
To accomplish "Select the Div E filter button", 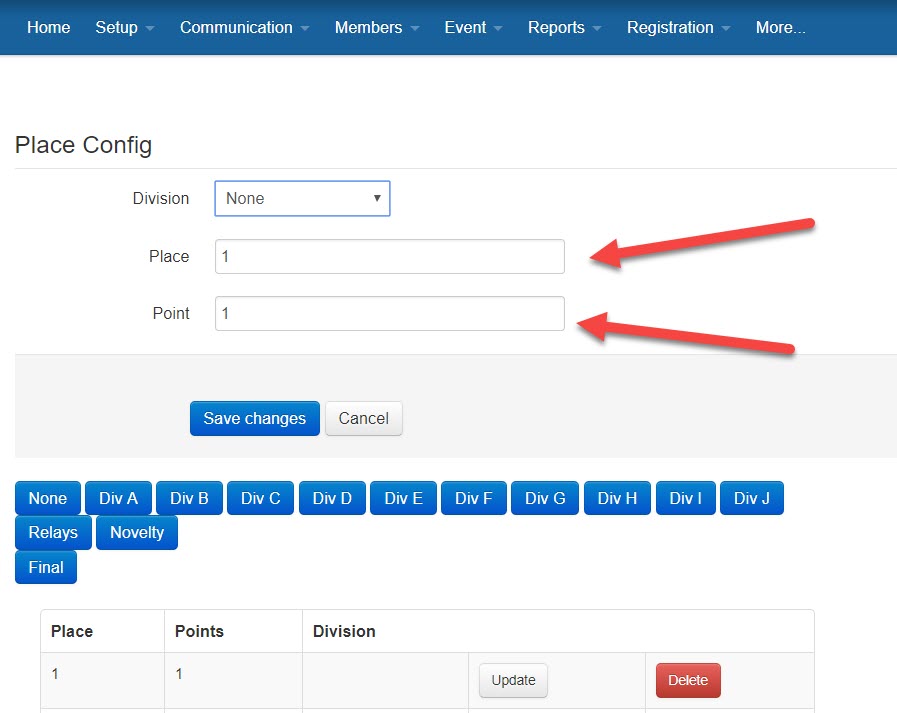I will [x=403, y=498].
